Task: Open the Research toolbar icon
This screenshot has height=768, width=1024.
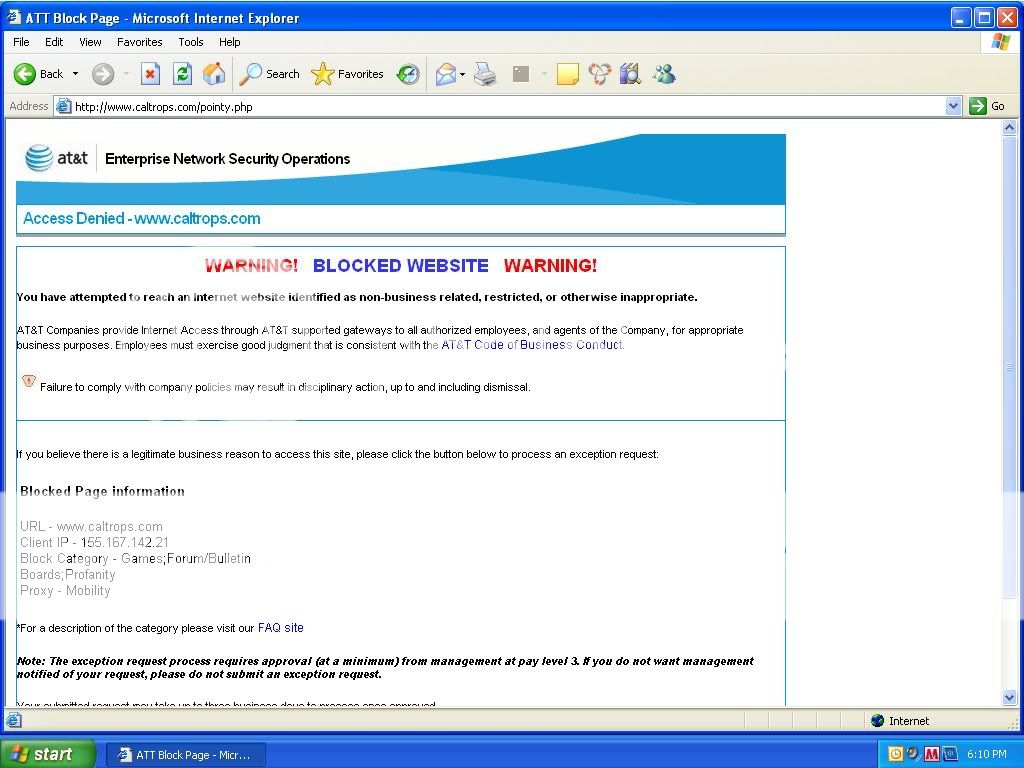Action: [x=630, y=74]
